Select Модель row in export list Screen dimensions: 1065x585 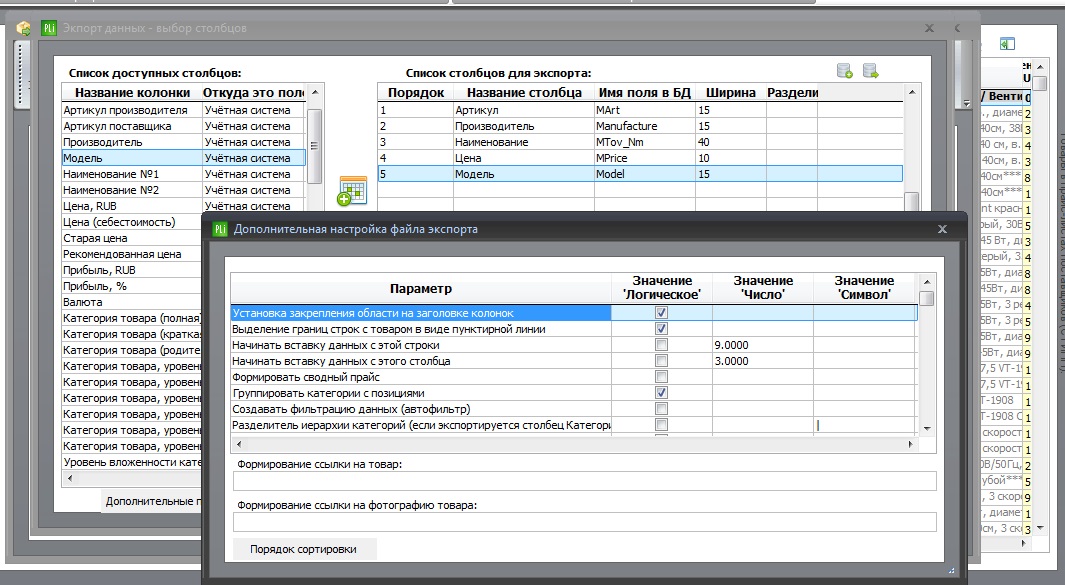coord(640,174)
